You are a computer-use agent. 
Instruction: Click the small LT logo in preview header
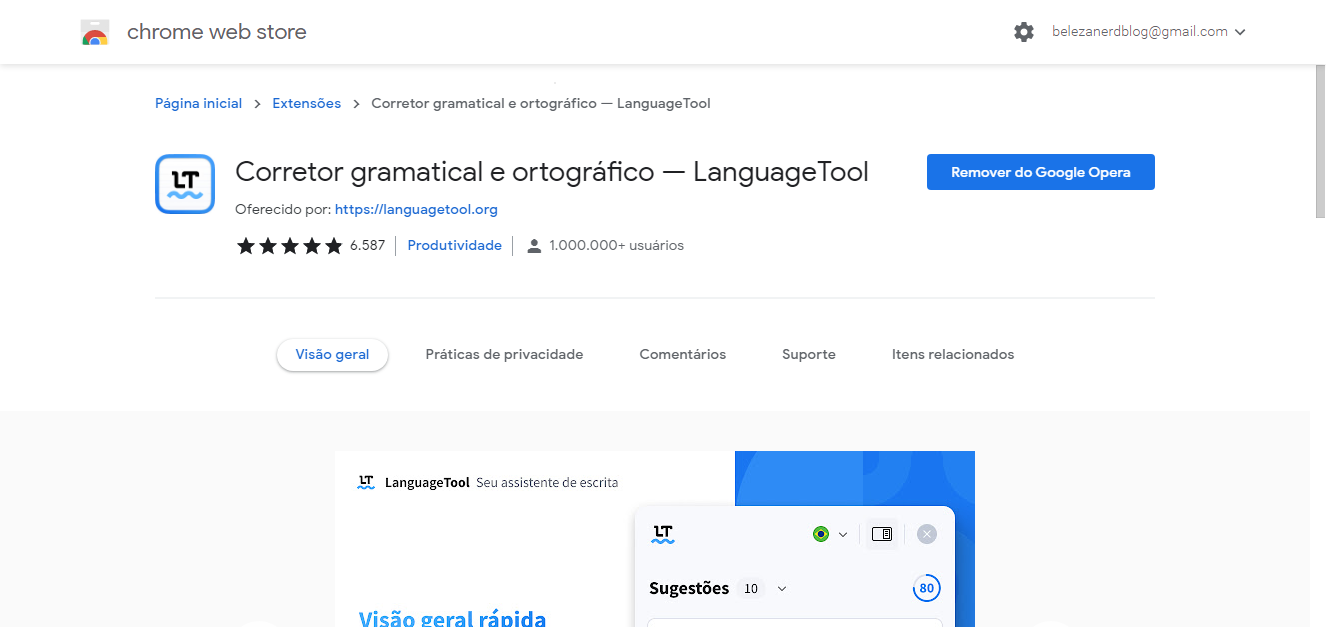[366, 482]
